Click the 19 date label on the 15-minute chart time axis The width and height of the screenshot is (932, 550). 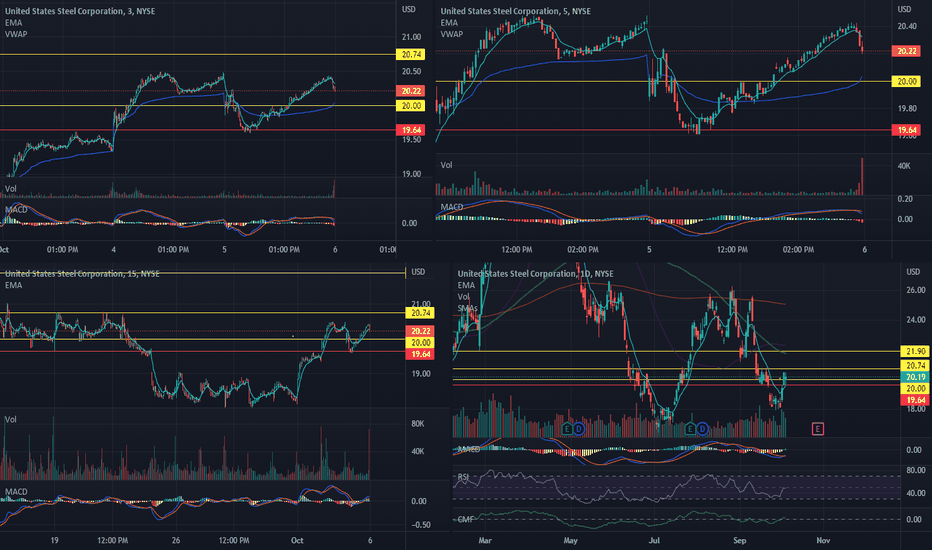click(x=54, y=540)
